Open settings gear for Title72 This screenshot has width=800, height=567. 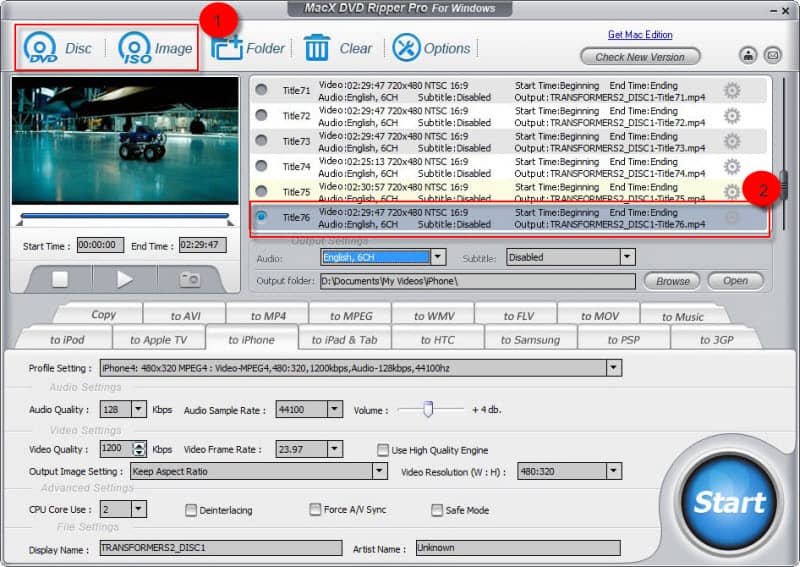click(732, 116)
